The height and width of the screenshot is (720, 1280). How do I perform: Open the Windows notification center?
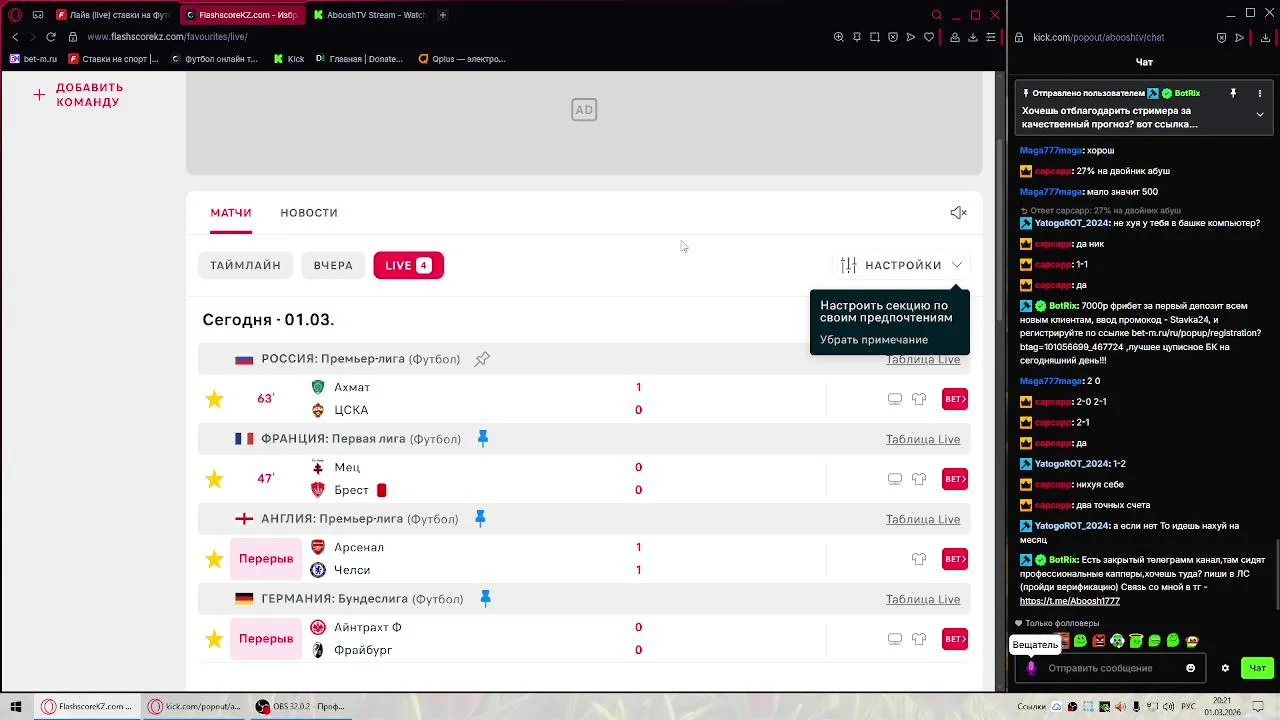pyautogui.click(x=1259, y=706)
